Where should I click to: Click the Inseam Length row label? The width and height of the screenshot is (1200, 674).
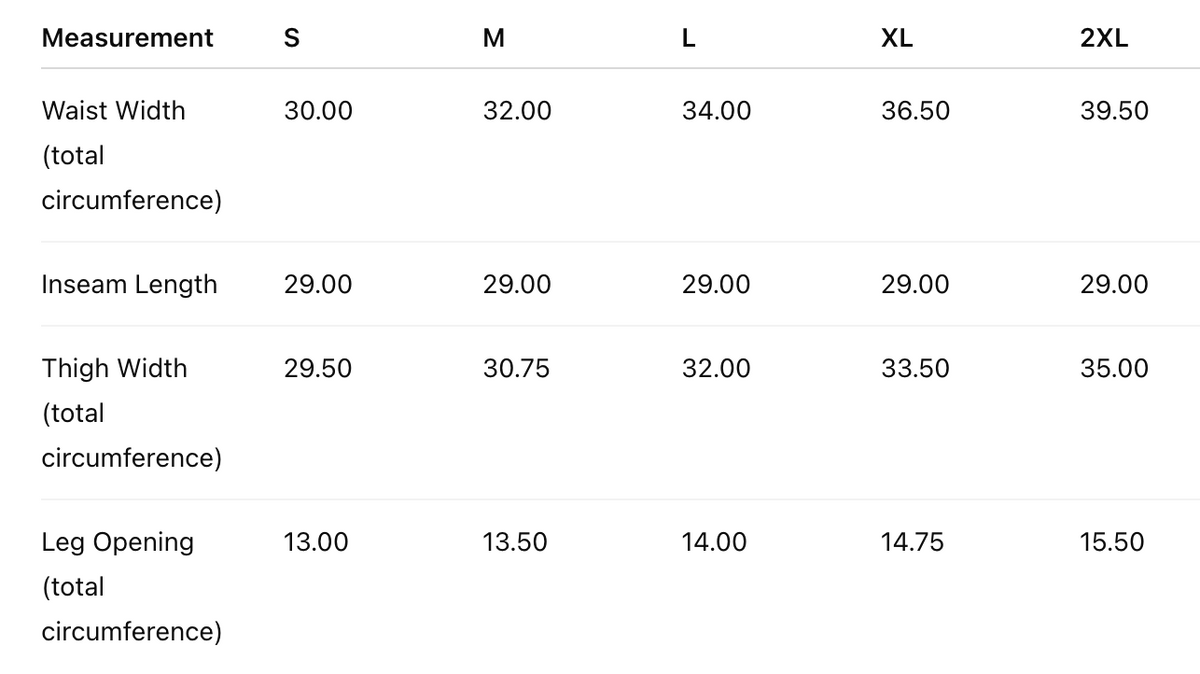[129, 284]
